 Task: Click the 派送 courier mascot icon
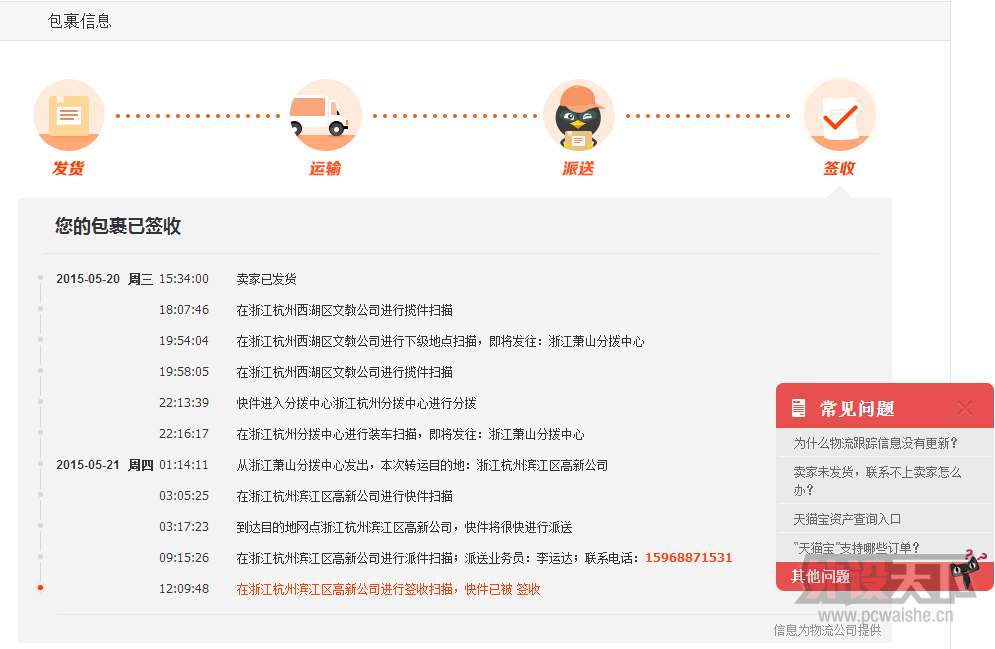[x=578, y=115]
